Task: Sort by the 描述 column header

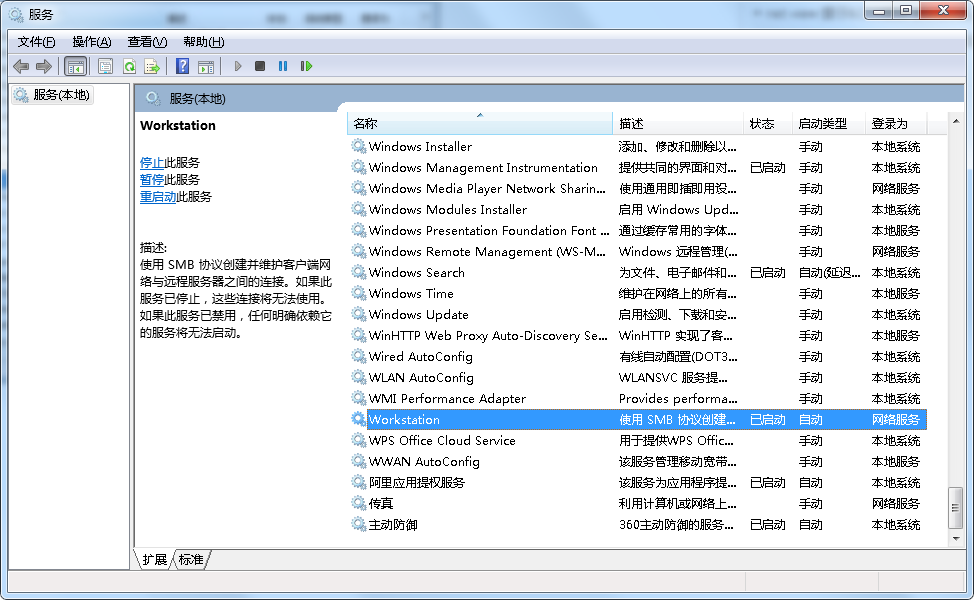Action: [x=678, y=124]
